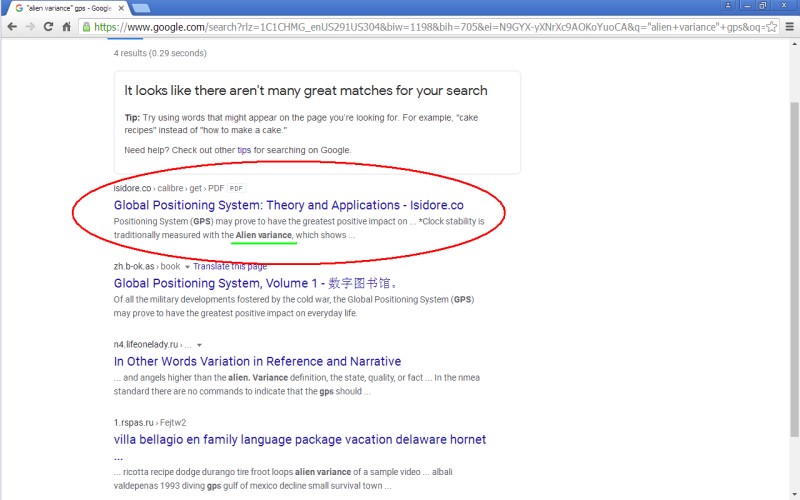This screenshot has width=800, height=500.
Task: Click the bold 'Alien variance' snippet text
Action: tap(263, 235)
